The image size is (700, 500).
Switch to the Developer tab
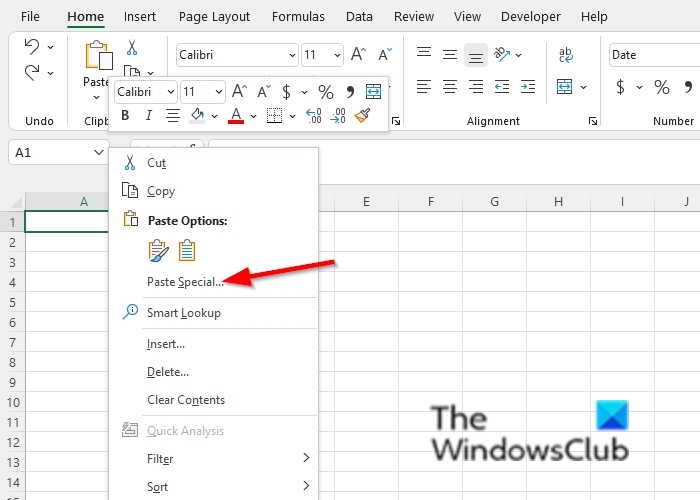coord(530,17)
